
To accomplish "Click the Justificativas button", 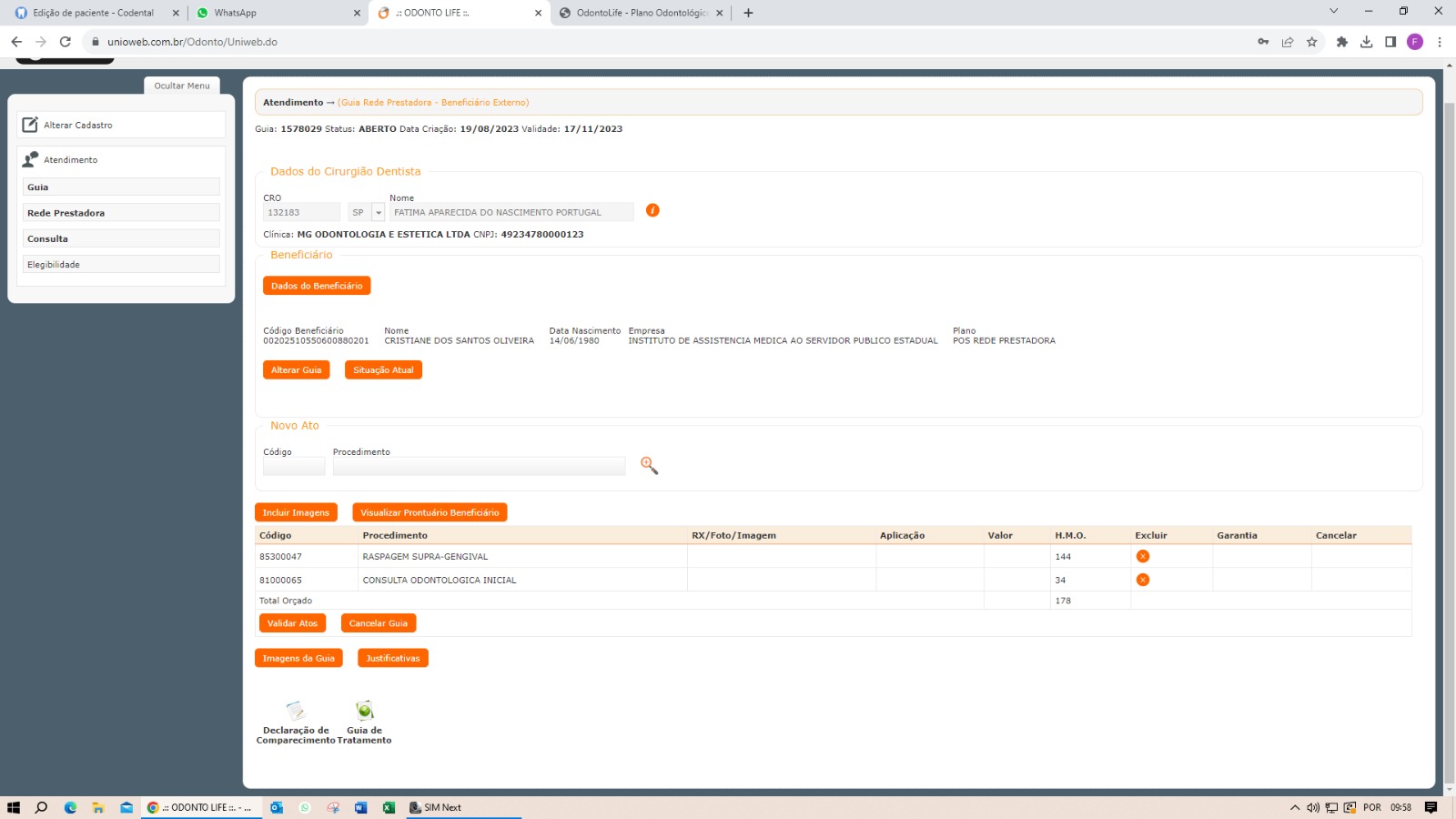I will (x=393, y=658).
